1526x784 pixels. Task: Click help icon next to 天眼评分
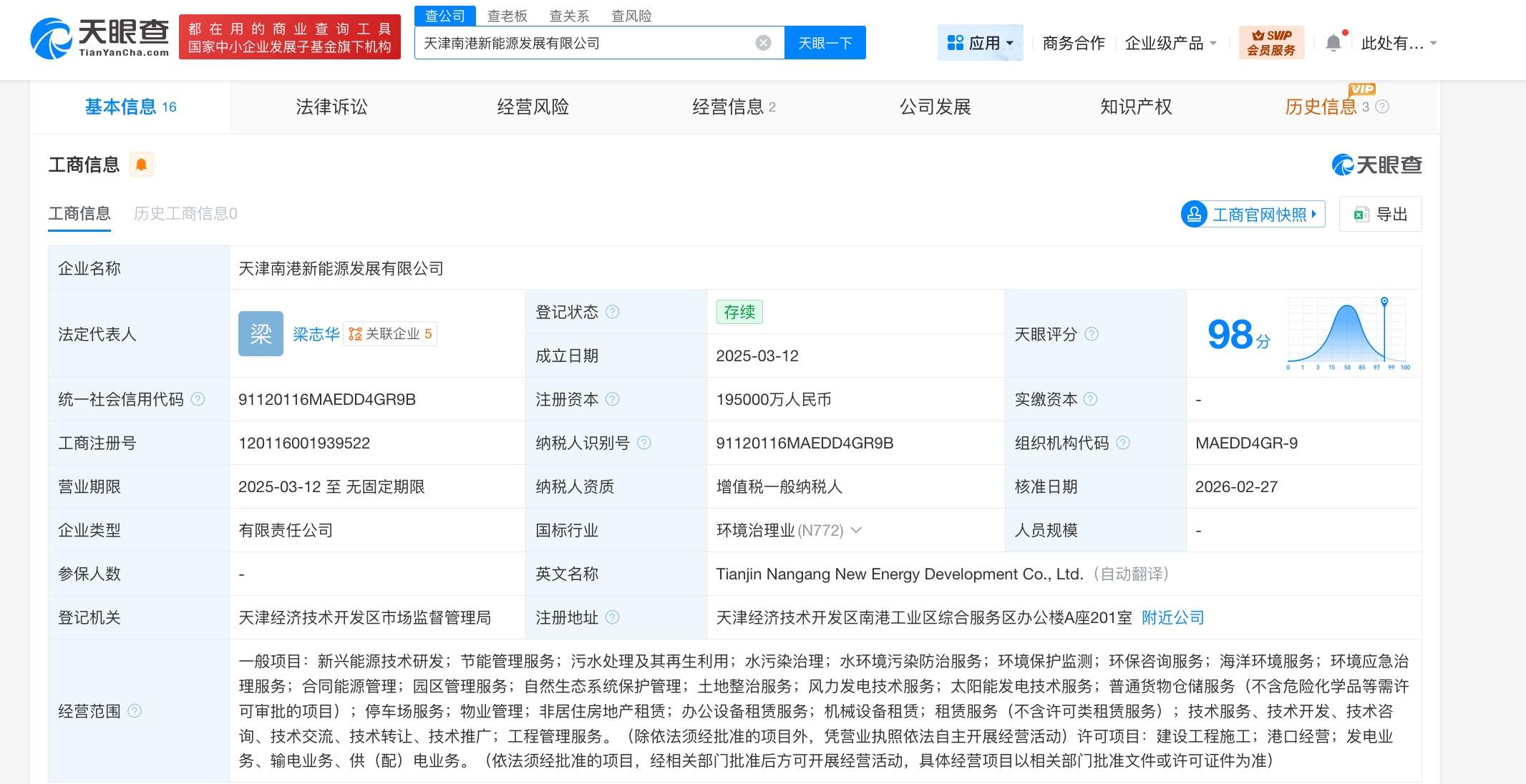pyautogui.click(x=1091, y=334)
